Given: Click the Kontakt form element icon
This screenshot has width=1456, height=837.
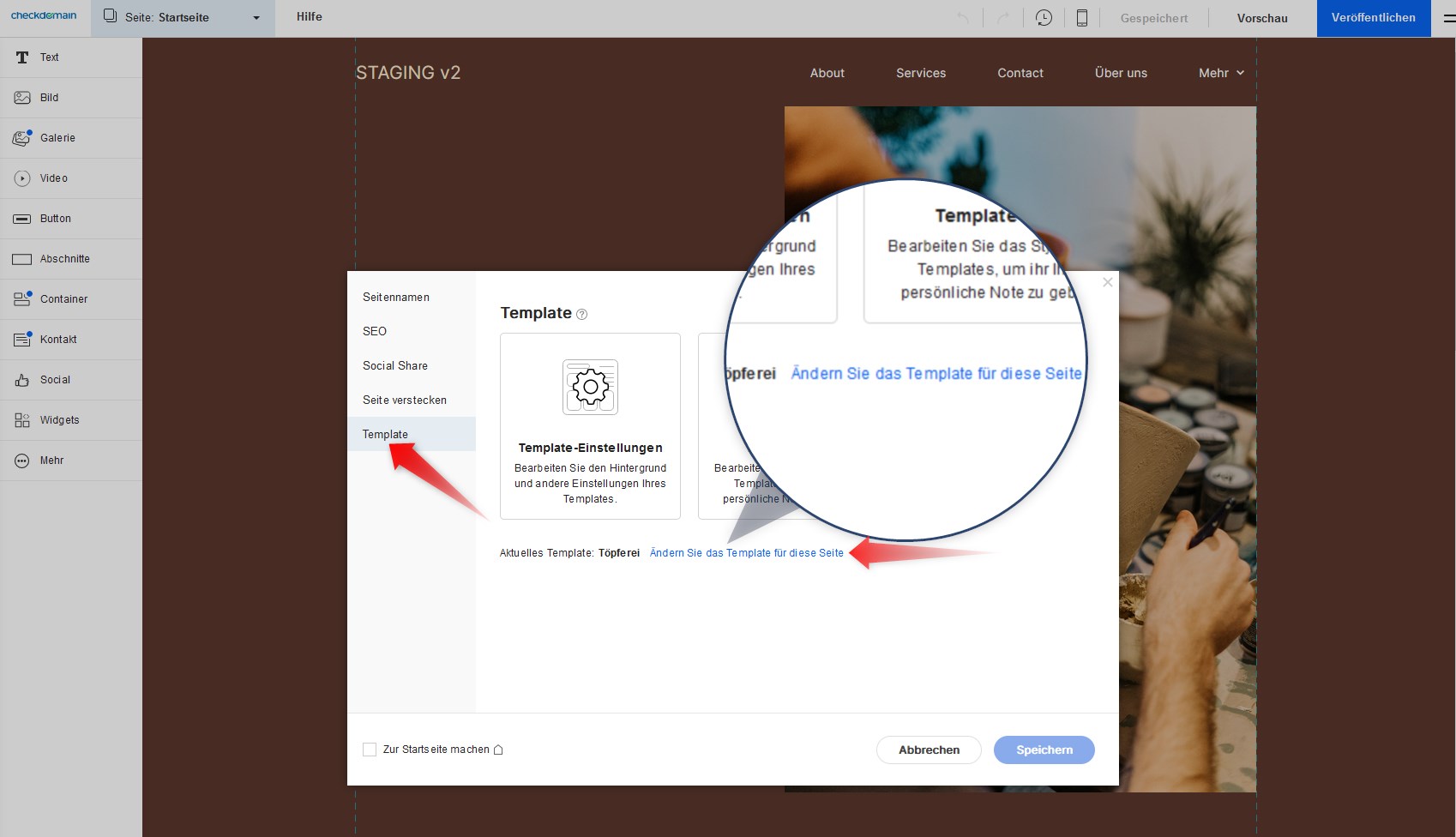Looking at the screenshot, I should click(x=22, y=340).
